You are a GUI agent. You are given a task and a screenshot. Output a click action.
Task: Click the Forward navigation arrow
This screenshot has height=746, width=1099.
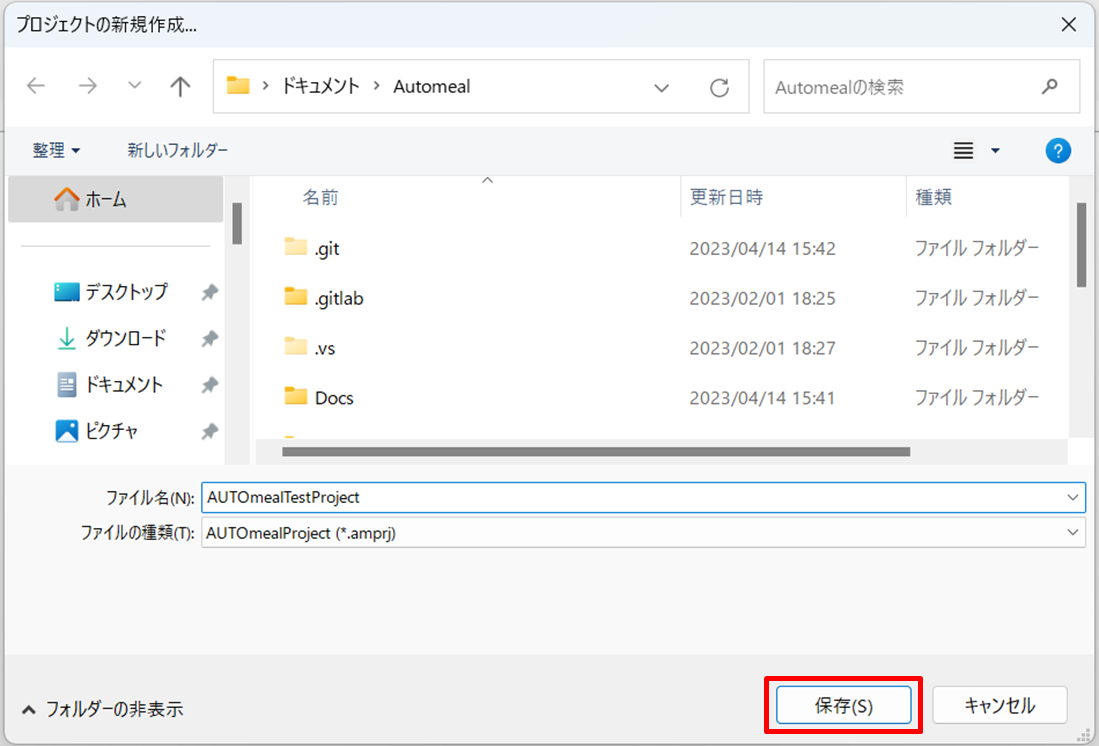(88, 87)
